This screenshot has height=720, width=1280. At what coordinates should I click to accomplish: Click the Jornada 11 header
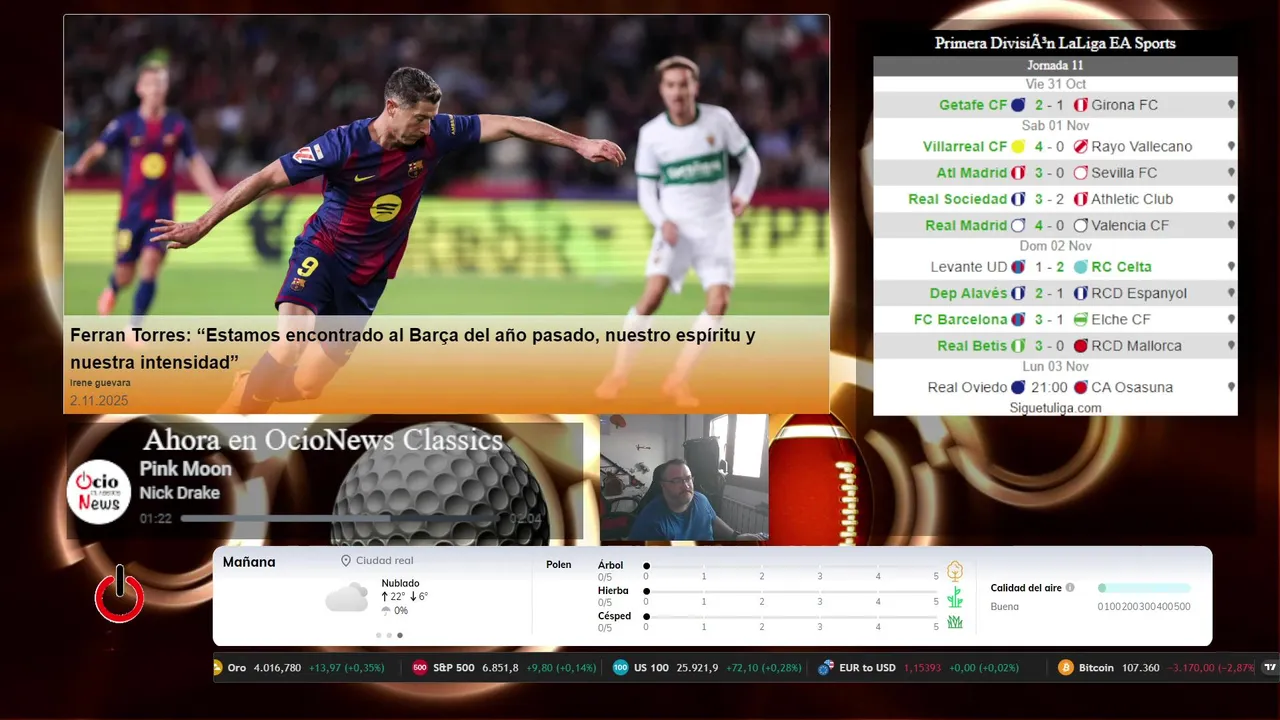(x=1055, y=66)
